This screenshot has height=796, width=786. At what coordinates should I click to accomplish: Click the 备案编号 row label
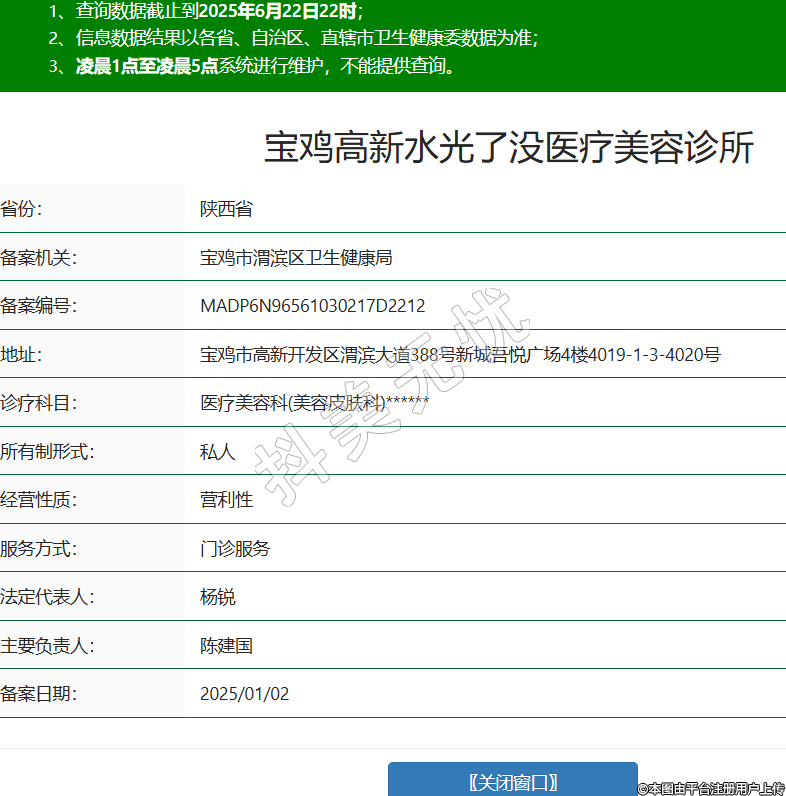coord(38,306)
